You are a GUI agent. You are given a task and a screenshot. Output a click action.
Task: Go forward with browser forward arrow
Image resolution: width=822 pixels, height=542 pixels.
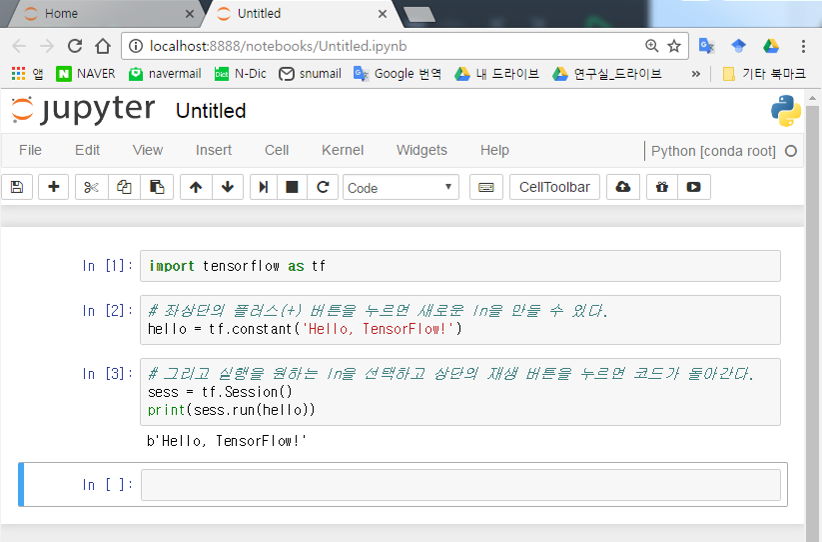pyautogui.click(x=47, y=46)
